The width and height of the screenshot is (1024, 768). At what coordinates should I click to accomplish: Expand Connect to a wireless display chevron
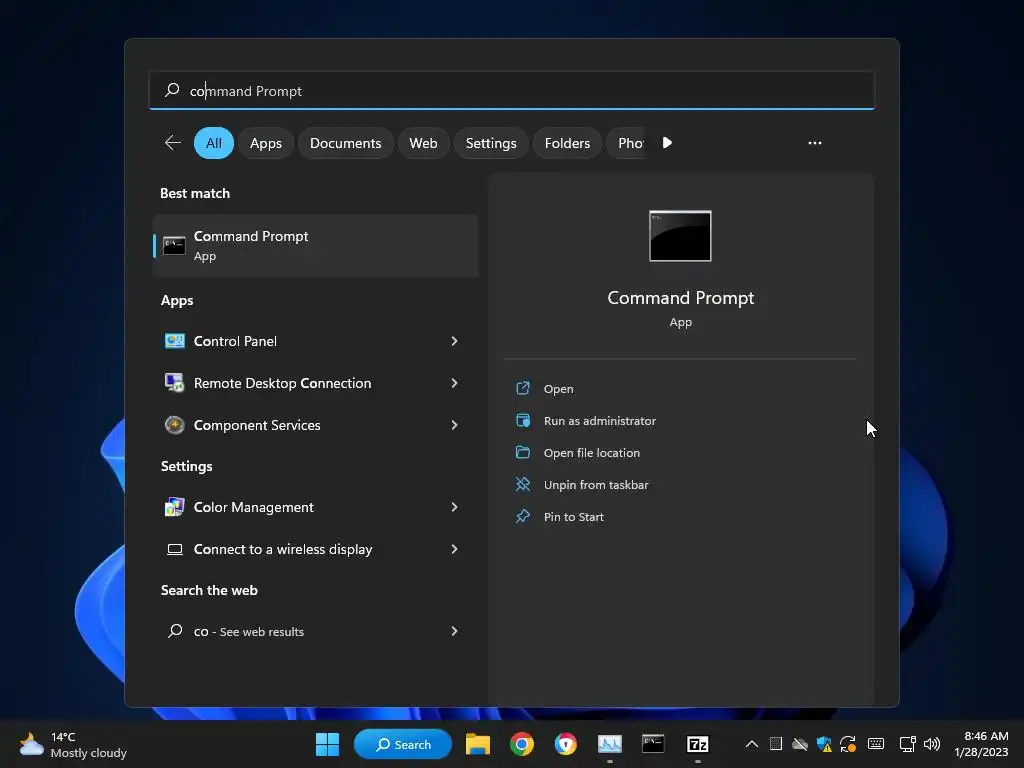pyautogui.click(x=455, y=549)
